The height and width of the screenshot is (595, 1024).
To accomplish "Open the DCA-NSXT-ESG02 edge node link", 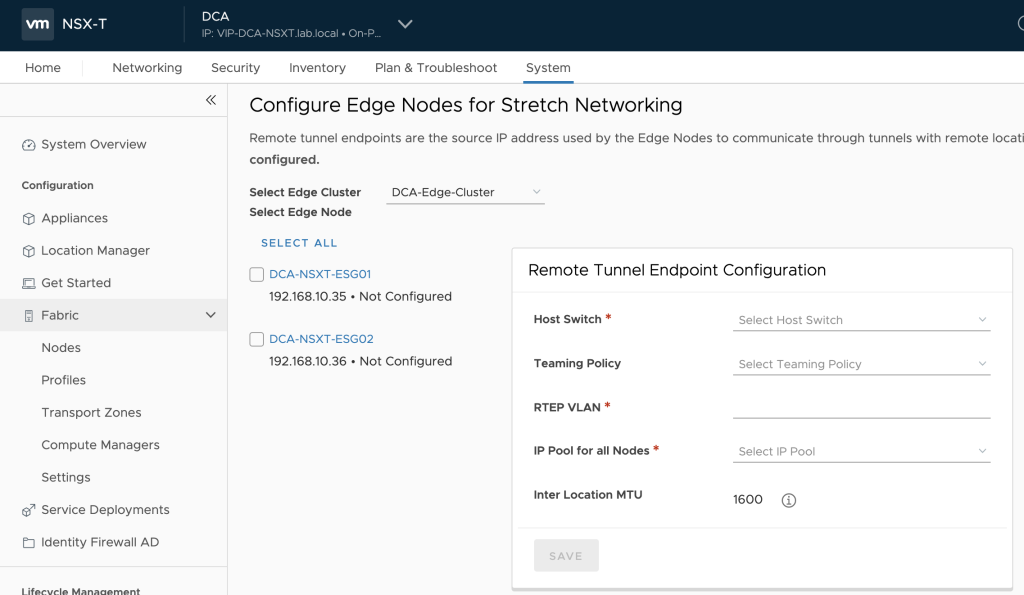I will 321,339.
